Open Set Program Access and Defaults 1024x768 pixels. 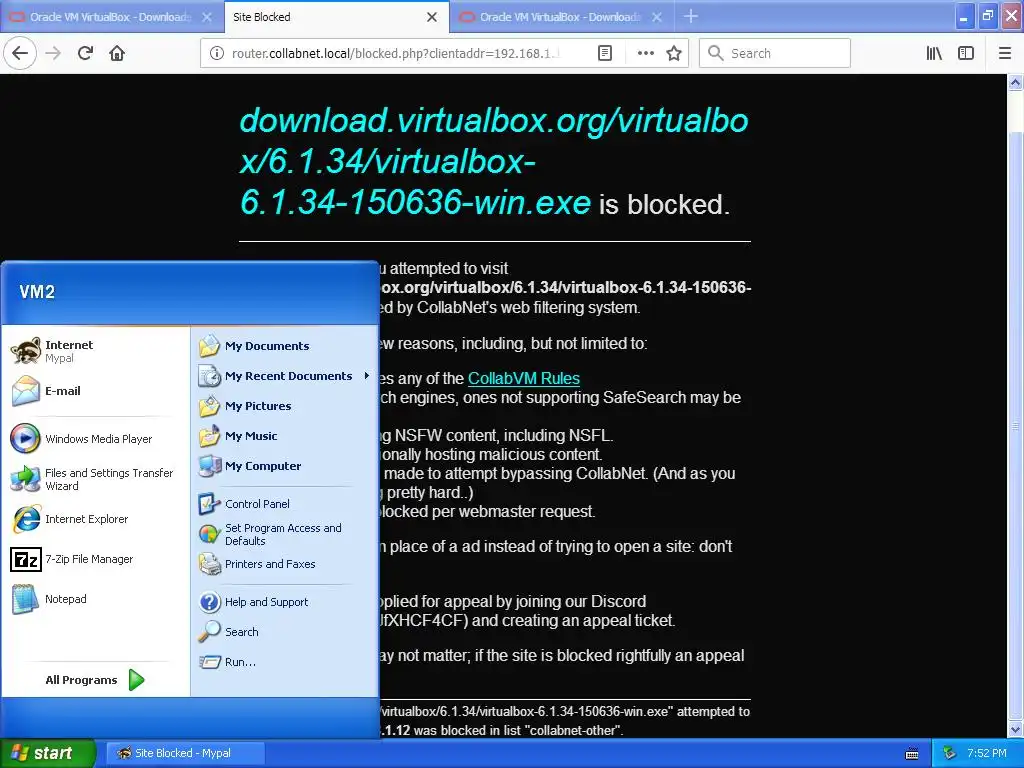pos(284,534)
